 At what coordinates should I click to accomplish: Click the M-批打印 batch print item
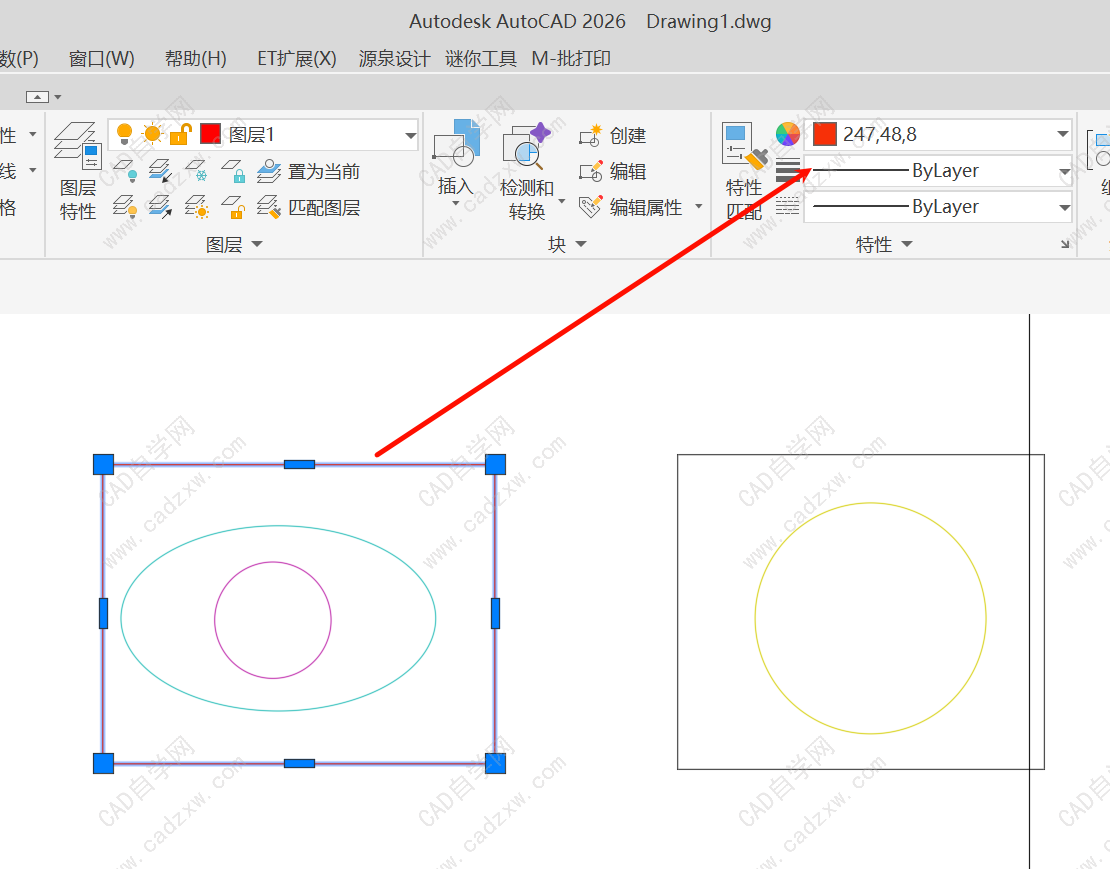571,59
